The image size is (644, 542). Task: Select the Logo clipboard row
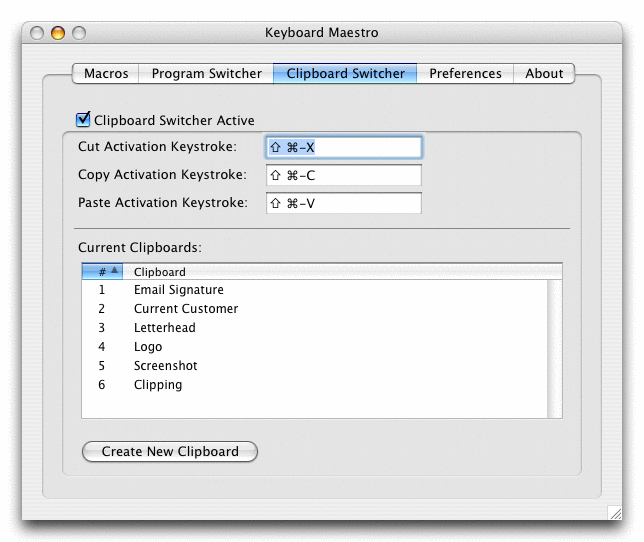tap(315, 347)
